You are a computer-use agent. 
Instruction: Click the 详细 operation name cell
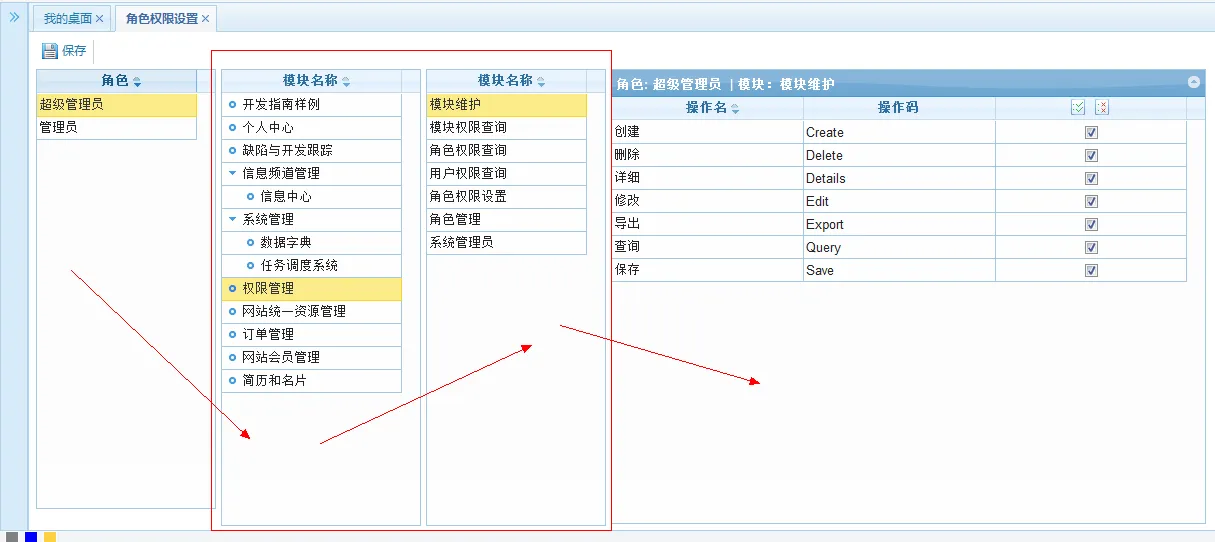[708, 178]
